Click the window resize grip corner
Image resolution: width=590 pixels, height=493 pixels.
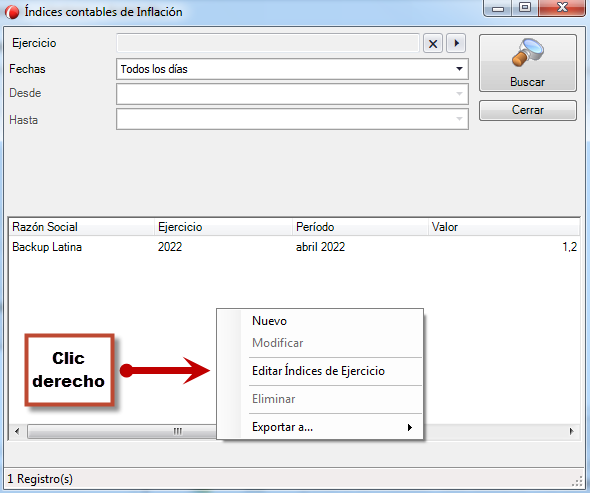coord(577,482)
